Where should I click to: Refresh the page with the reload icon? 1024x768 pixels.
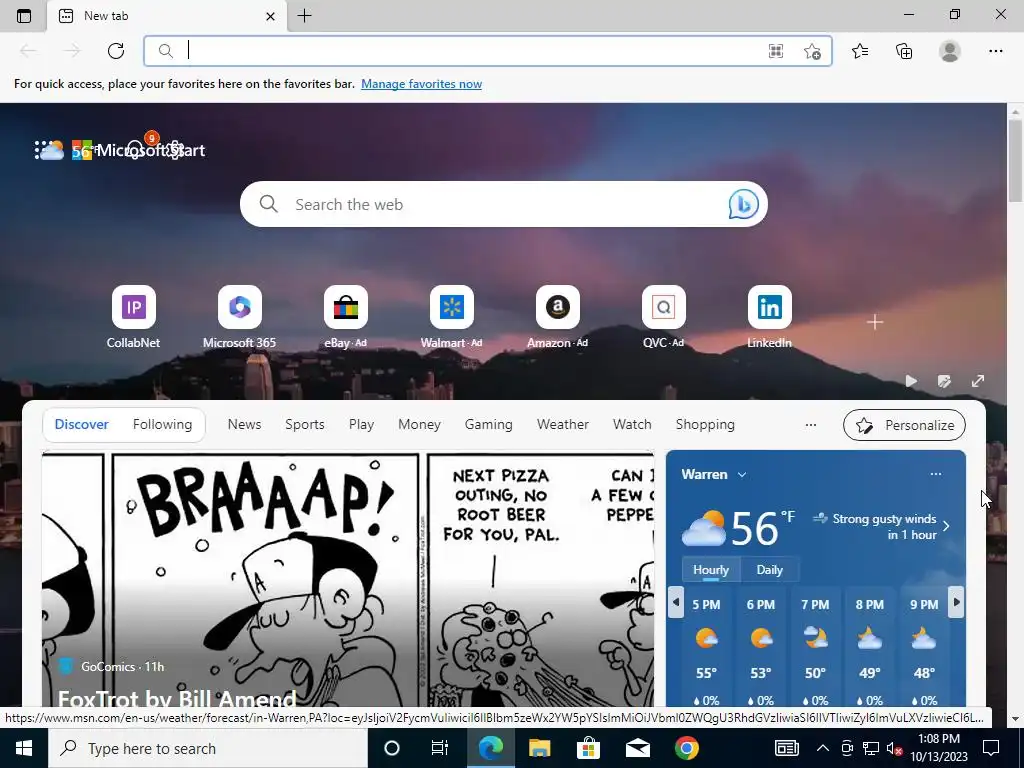pos(116,51)
